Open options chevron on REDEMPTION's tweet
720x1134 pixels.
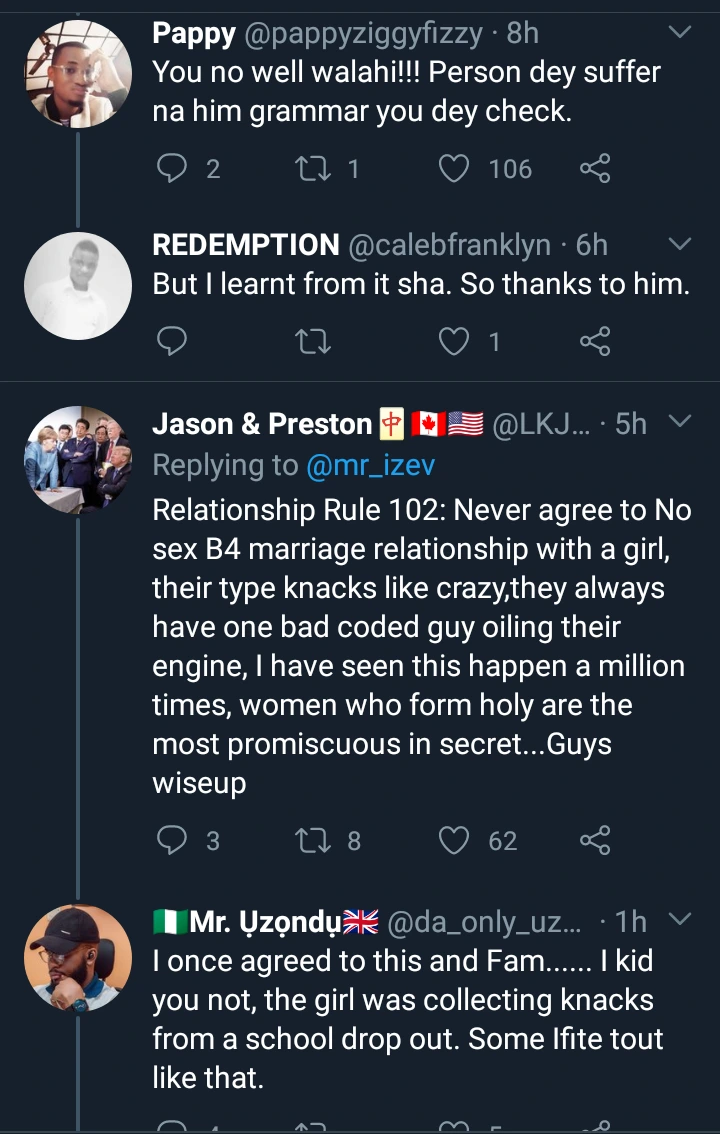click(679, 244)
